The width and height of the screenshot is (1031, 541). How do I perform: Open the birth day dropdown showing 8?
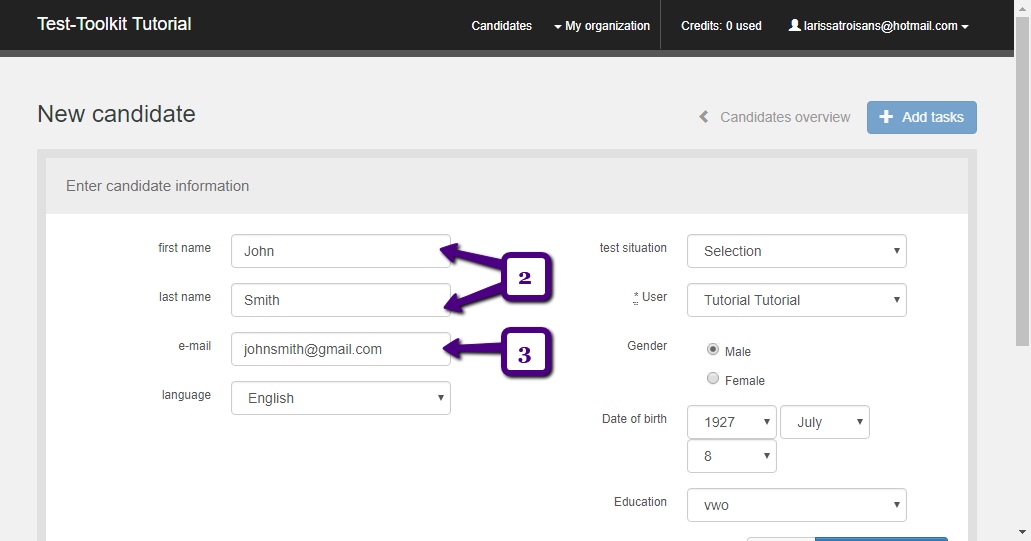[732, 456]
